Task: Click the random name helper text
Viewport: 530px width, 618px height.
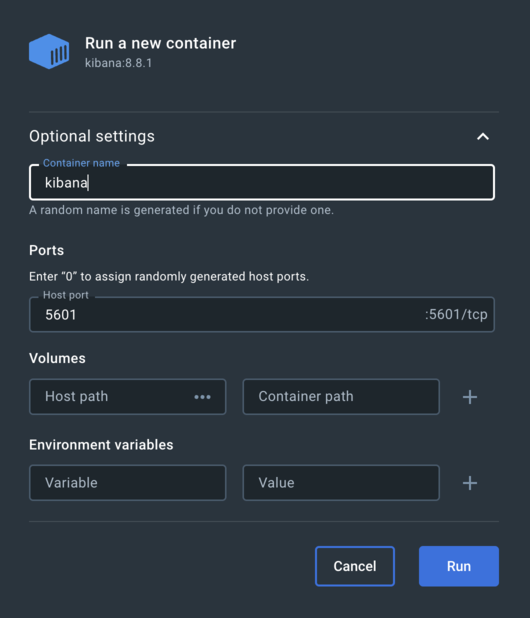Action: pos(181,210)
